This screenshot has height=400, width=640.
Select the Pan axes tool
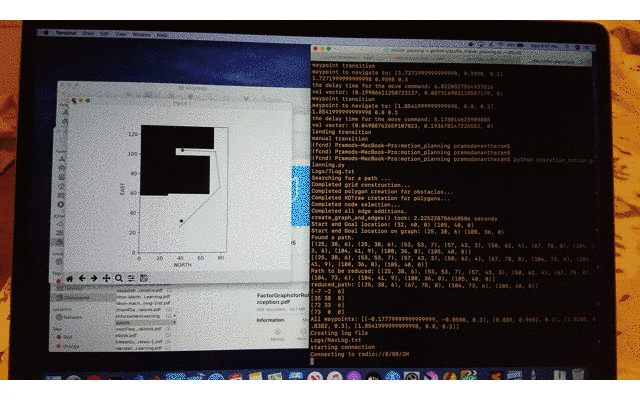[x=106, y=277]
